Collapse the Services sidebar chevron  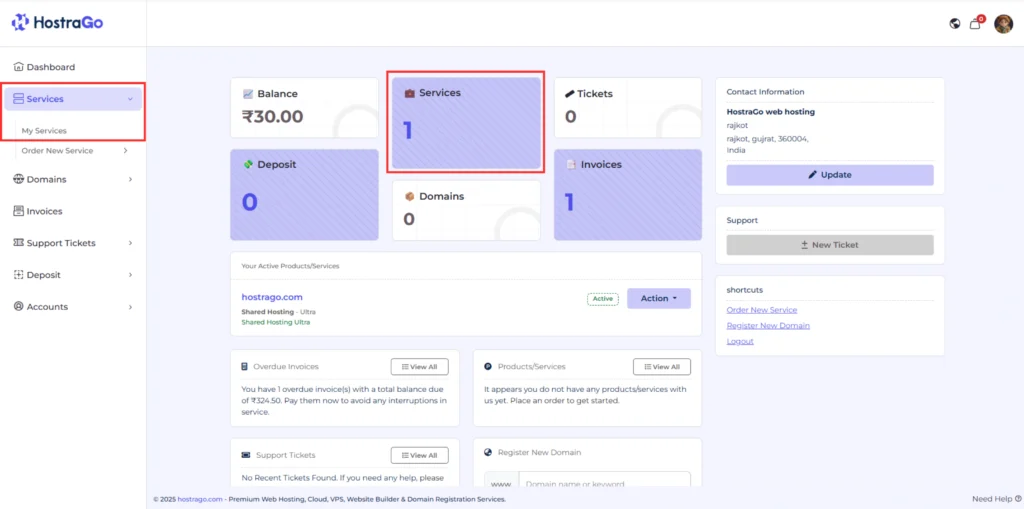coord(130,99)
